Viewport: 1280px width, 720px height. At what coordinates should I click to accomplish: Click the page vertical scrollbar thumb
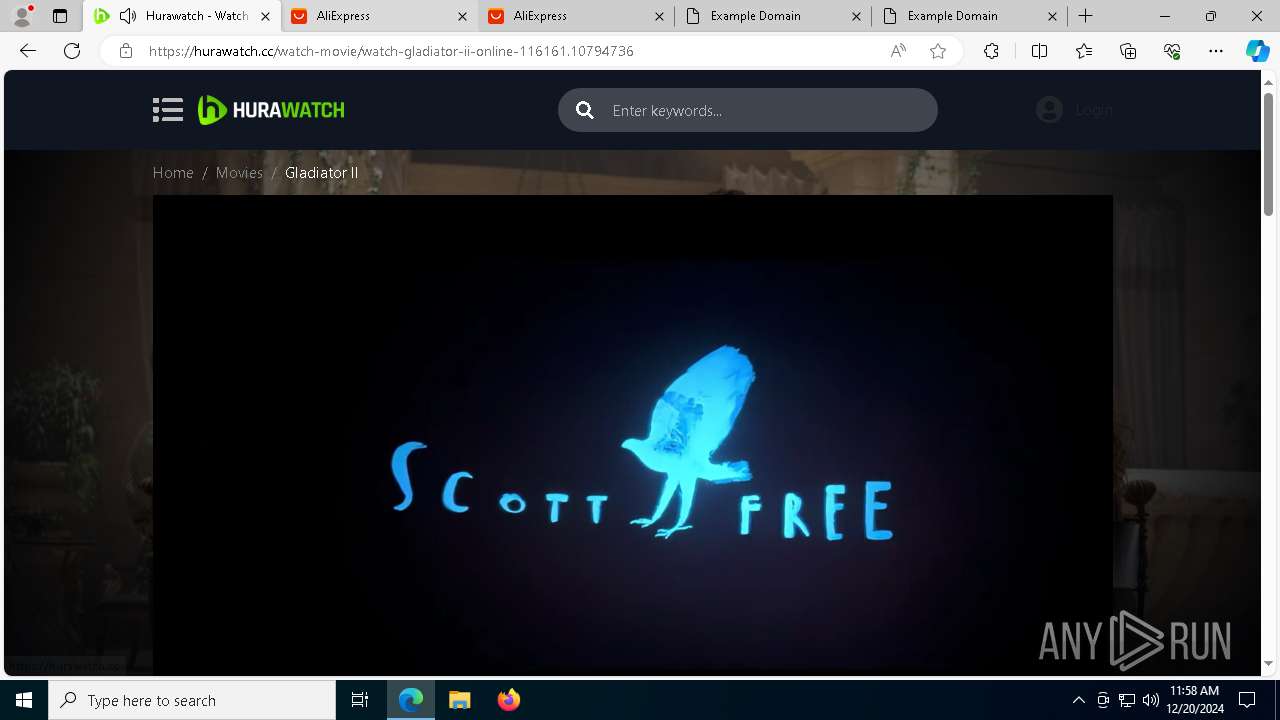point(1269,154)
